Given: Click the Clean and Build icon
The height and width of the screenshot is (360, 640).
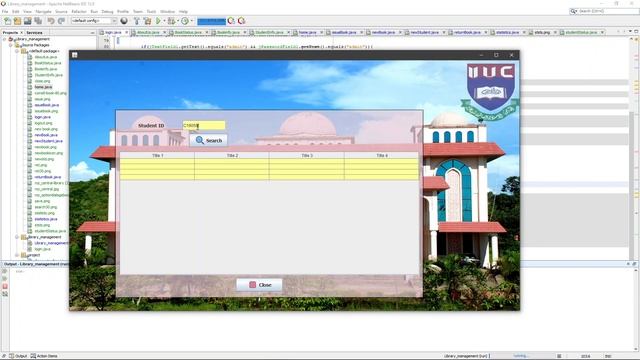Looking at the screenshot, I should [x=147, y=21].
